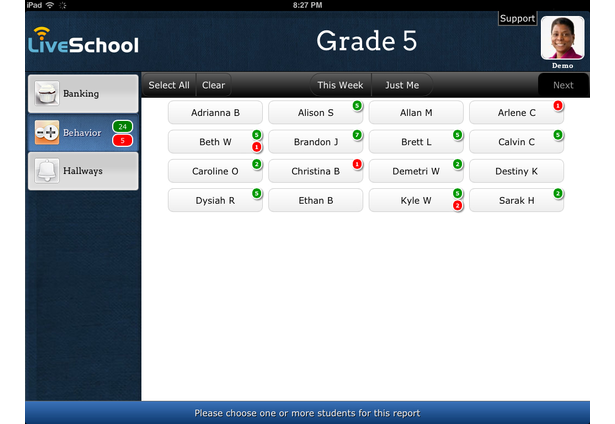The width and height of the screenshot is (615, 424).
Task: Select student Alison S
Action: pos(316,113)
